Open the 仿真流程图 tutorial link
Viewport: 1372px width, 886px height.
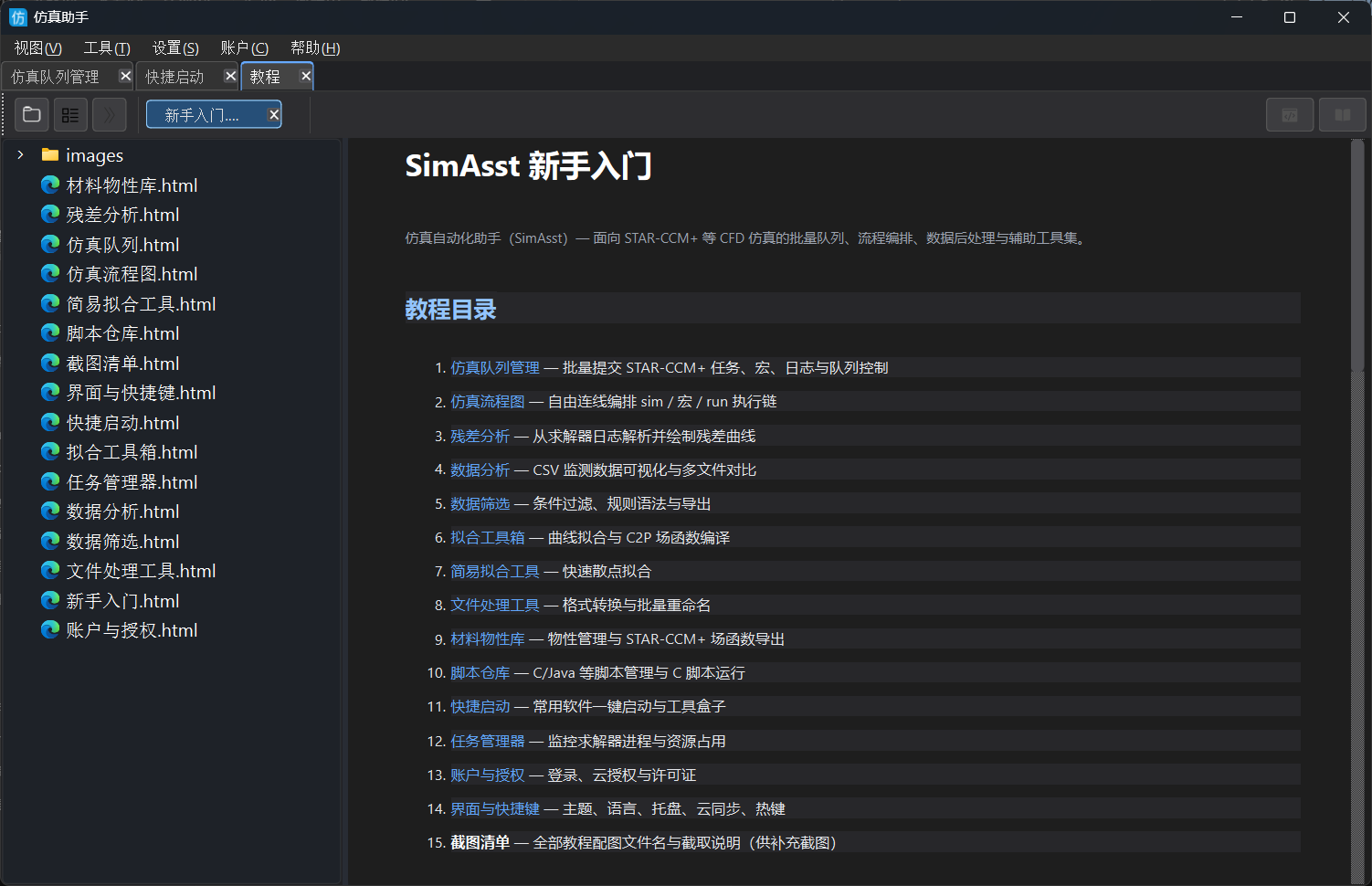[x=488, y=402]
